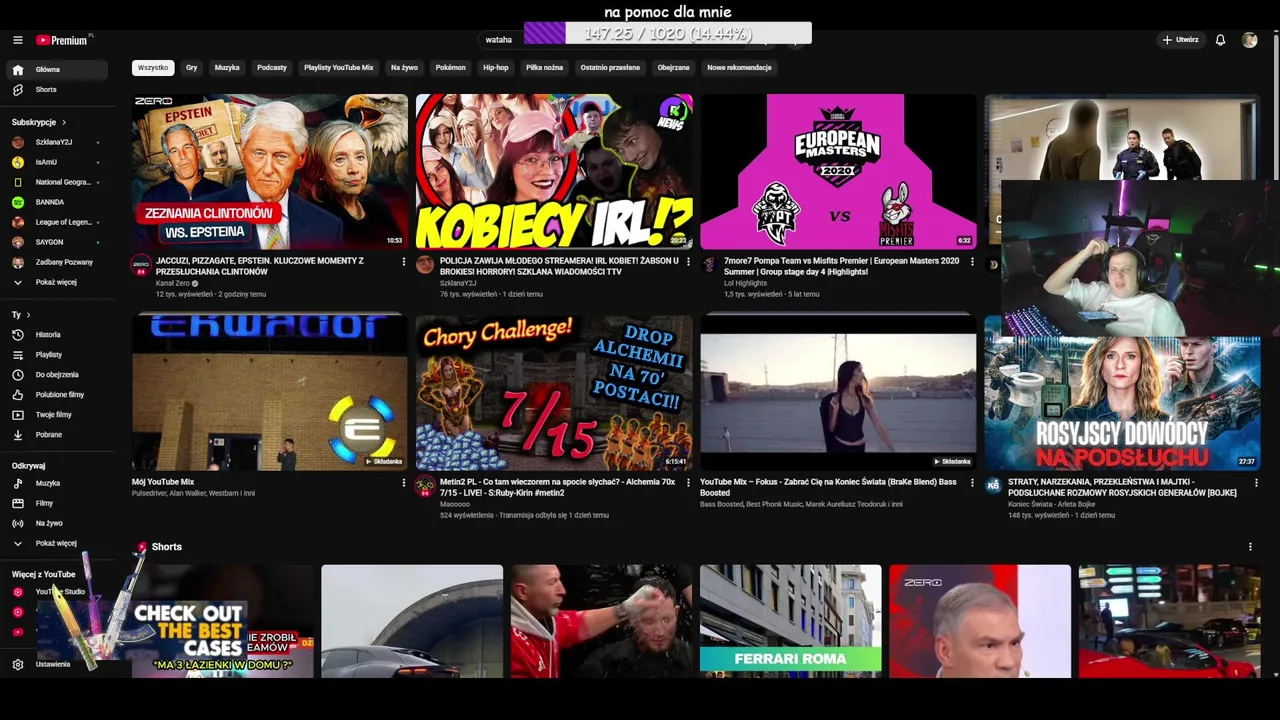The width and height of the screenshot is (1280, 720).
Task: Click the YouTube Premium logo
Action: [x=62, y=40]
